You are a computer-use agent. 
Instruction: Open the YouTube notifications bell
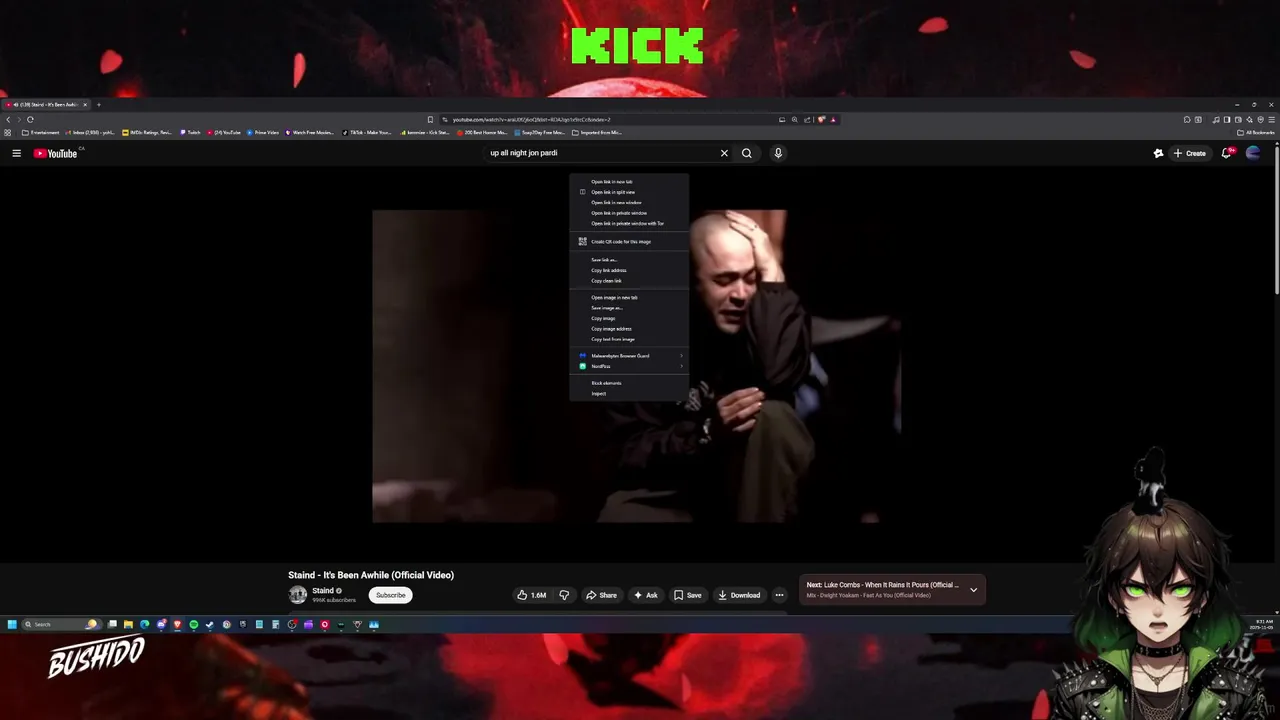[x=1227, y=153]
